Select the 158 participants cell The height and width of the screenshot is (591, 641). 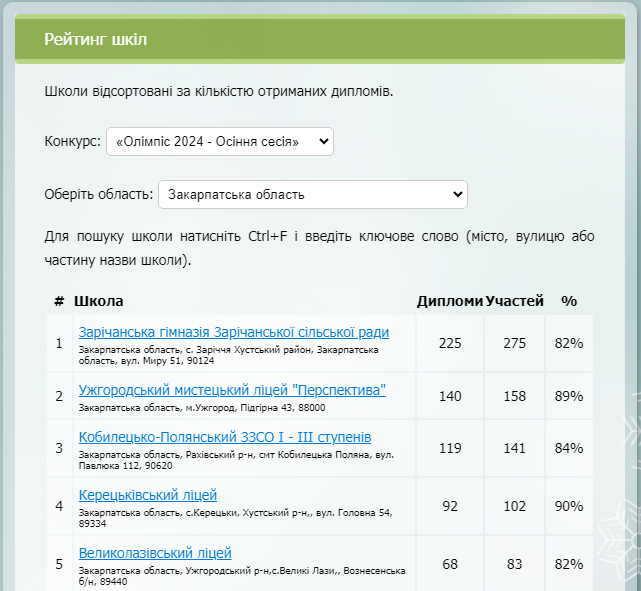[x=514, y=396]
